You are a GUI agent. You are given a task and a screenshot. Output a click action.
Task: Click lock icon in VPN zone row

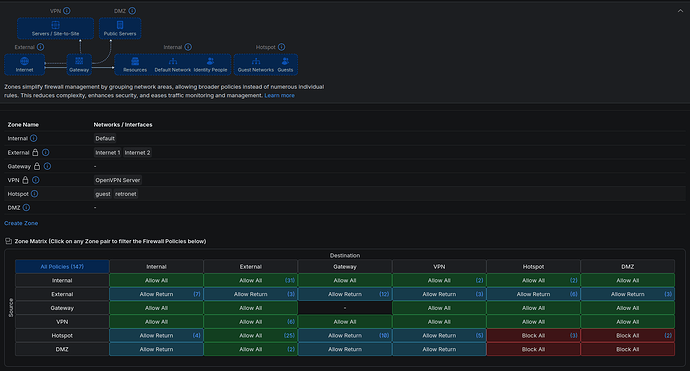(x=25, y=180)
